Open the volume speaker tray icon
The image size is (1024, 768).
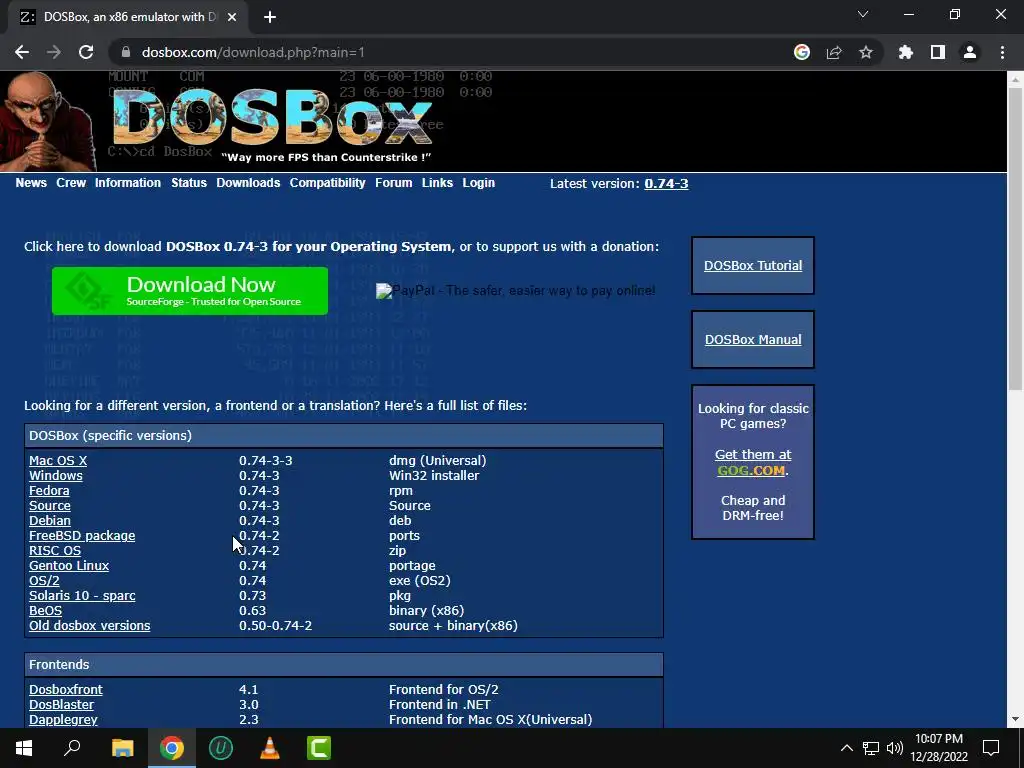coord(895,748)
